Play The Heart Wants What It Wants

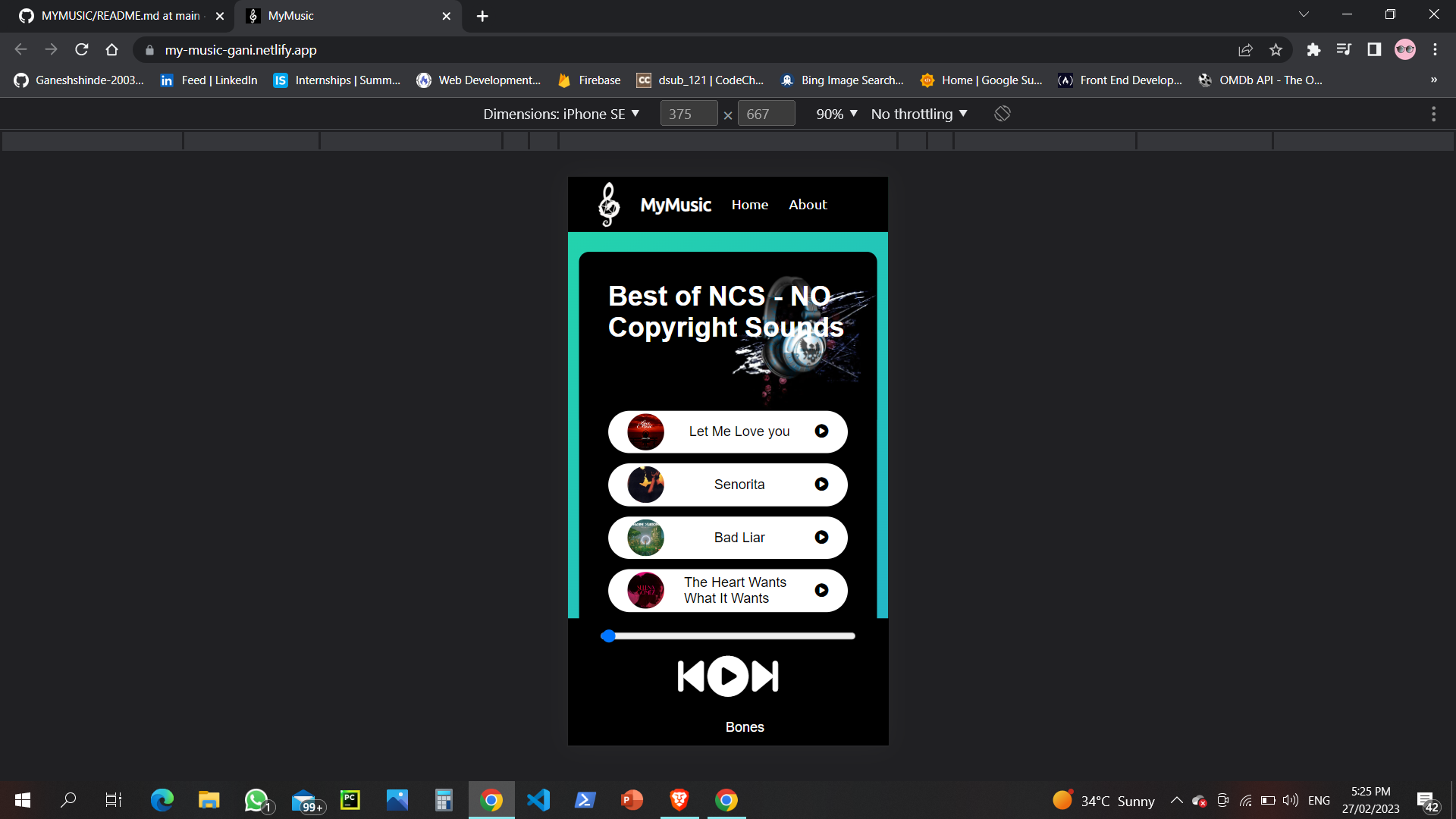coord(821,591)
